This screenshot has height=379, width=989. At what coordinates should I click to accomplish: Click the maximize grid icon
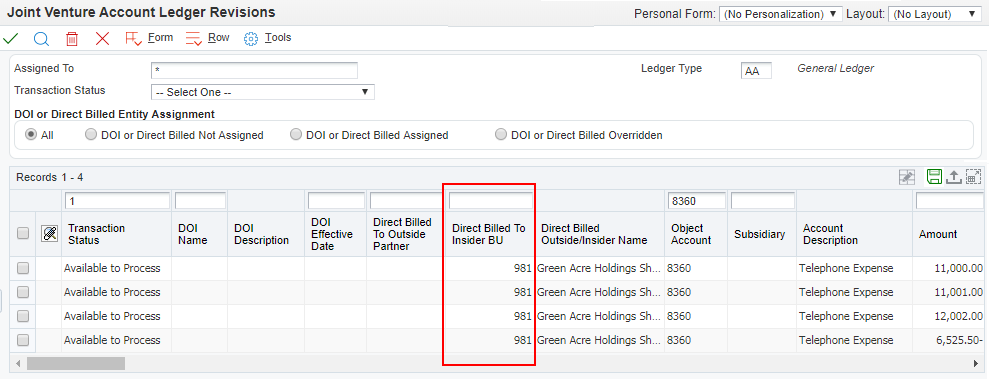[973, 177]
